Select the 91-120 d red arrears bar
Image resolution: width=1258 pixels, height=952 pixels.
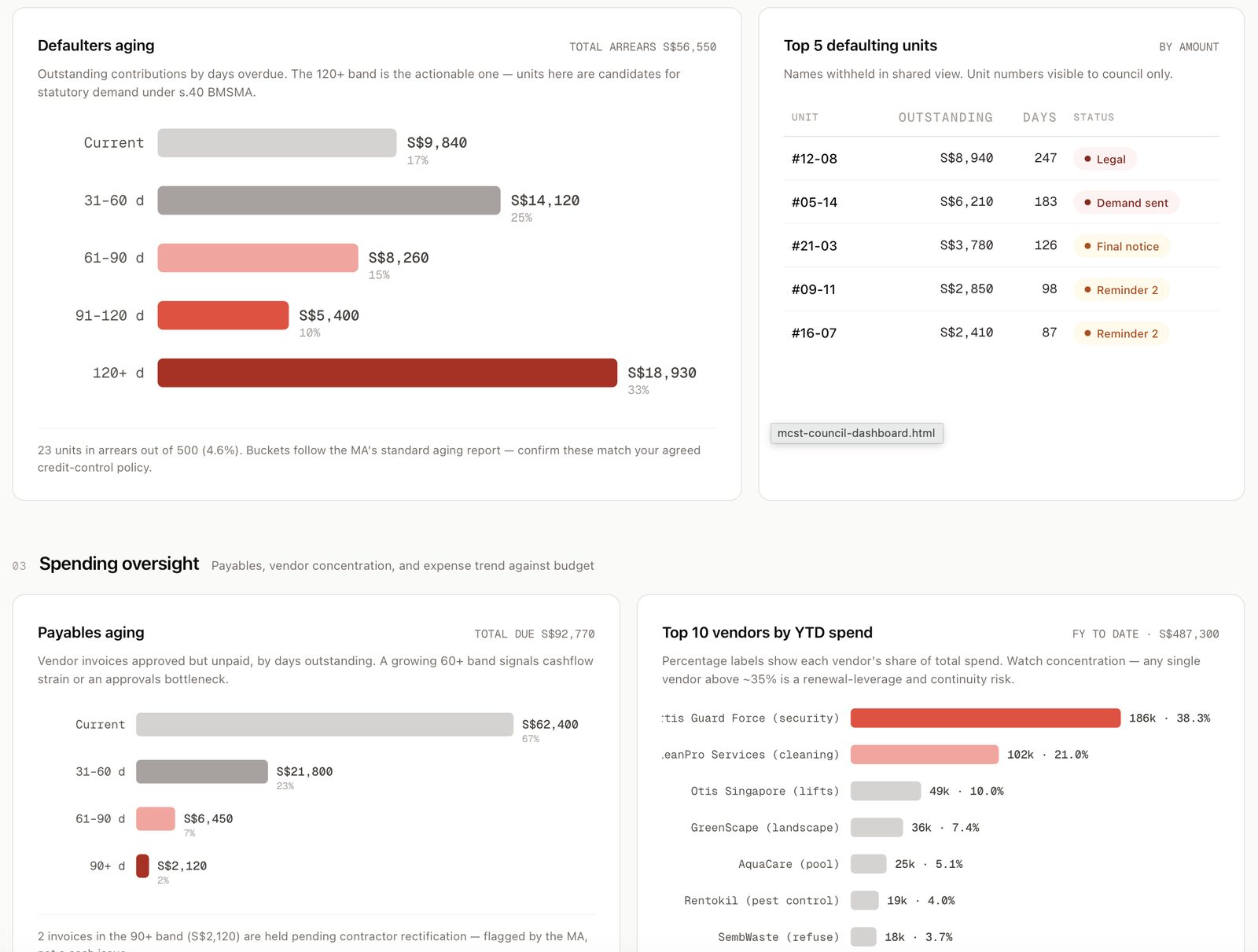223,315
